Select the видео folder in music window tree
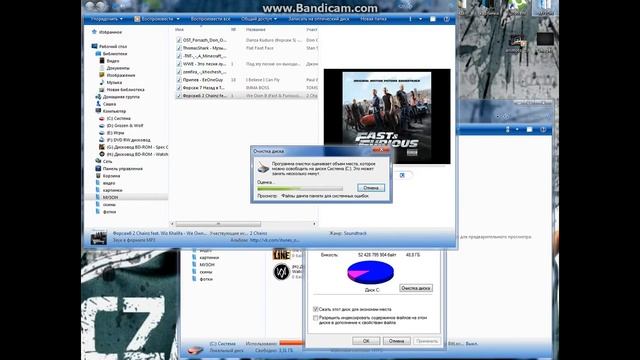 (109, 183)
